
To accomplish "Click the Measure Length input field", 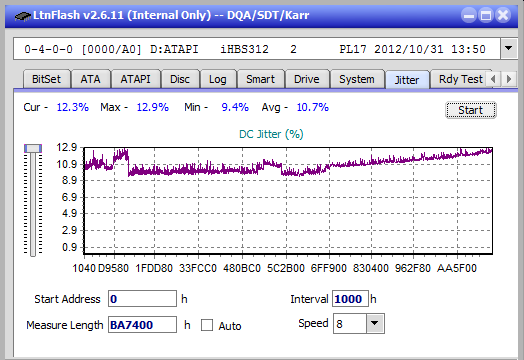I will (142, 325).
